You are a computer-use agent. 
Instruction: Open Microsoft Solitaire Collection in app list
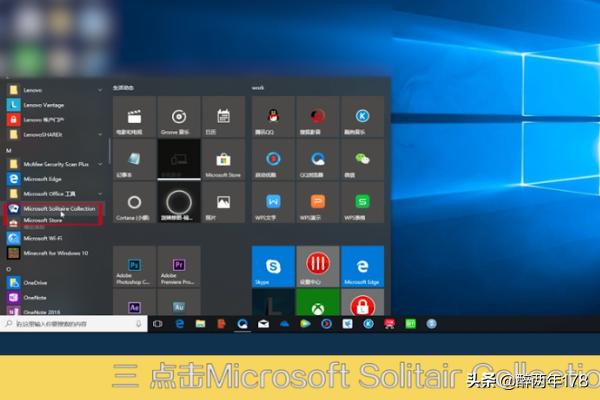pyautogui.click(x=54, y=209)
